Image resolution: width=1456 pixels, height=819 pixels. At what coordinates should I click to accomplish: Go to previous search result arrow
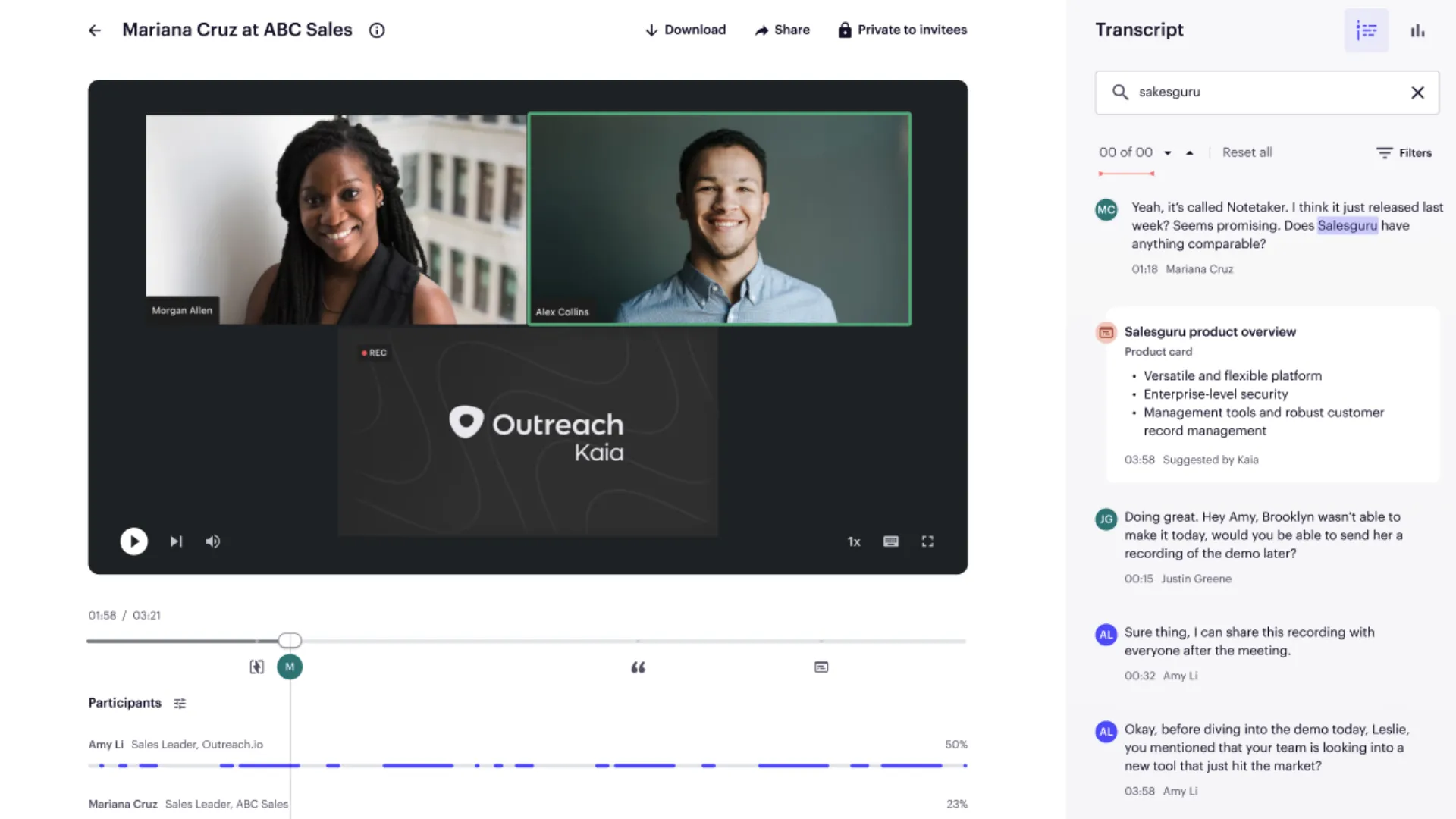click(1190, 153)
